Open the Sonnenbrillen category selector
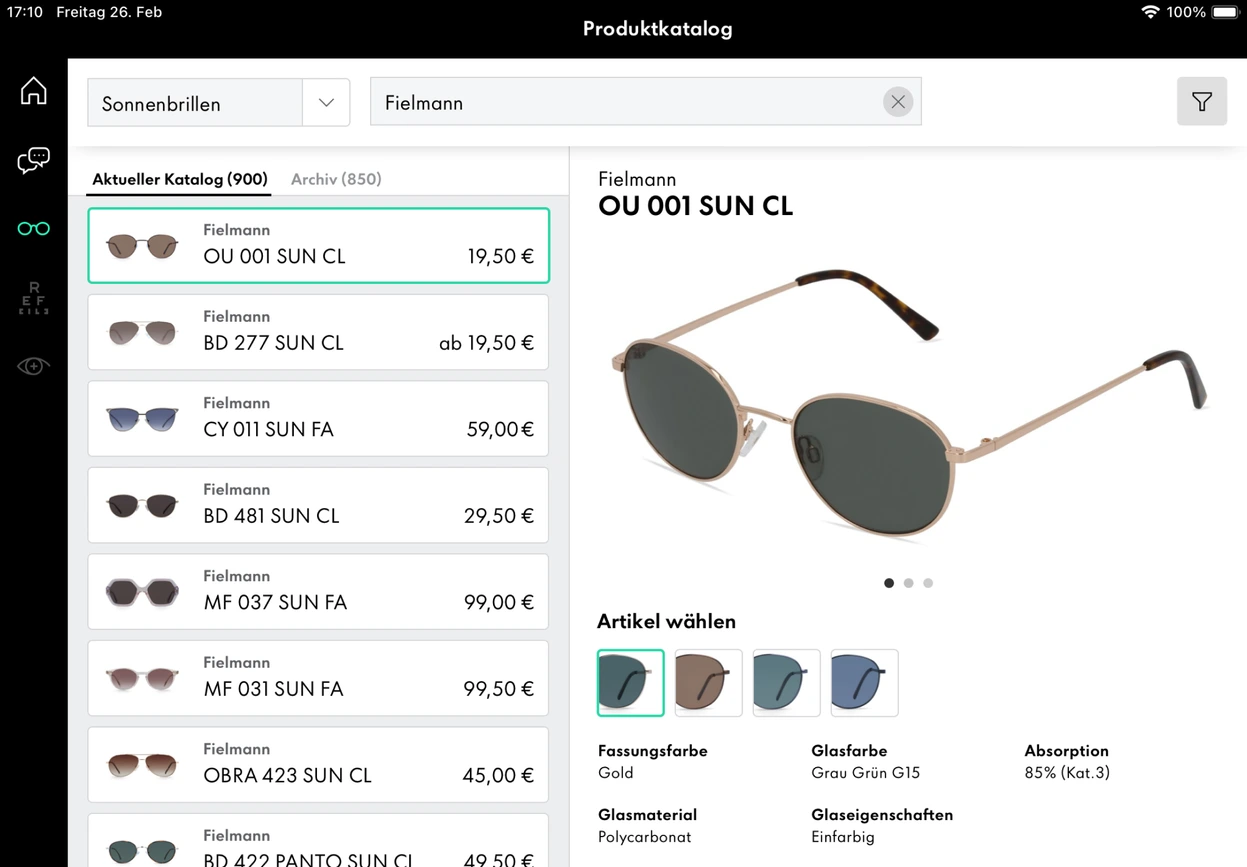The image size is (1247, 867). (218, 102)
